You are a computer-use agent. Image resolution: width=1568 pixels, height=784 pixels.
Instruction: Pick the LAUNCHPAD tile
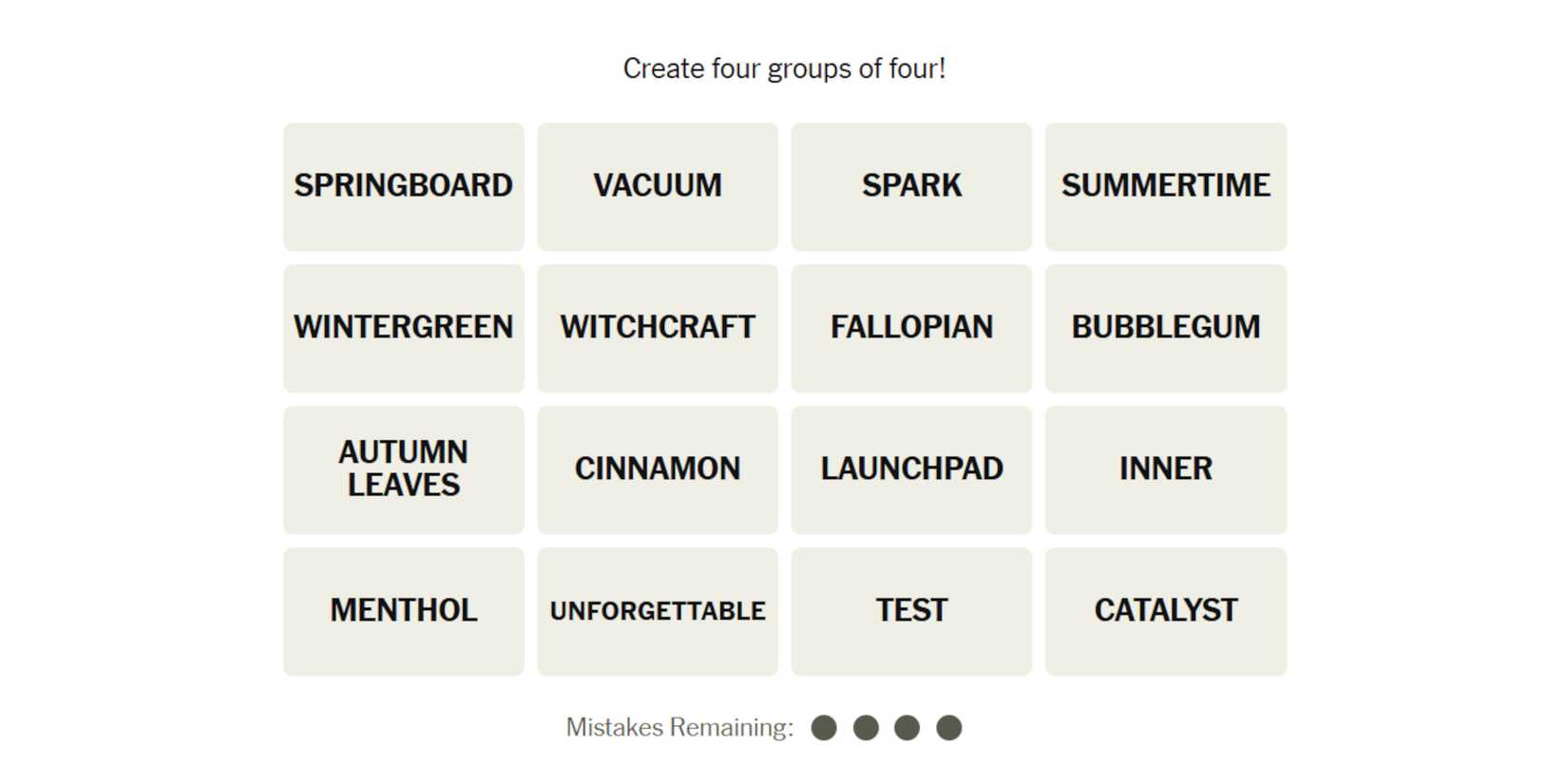pyautogui.click(x=911, y=469)
